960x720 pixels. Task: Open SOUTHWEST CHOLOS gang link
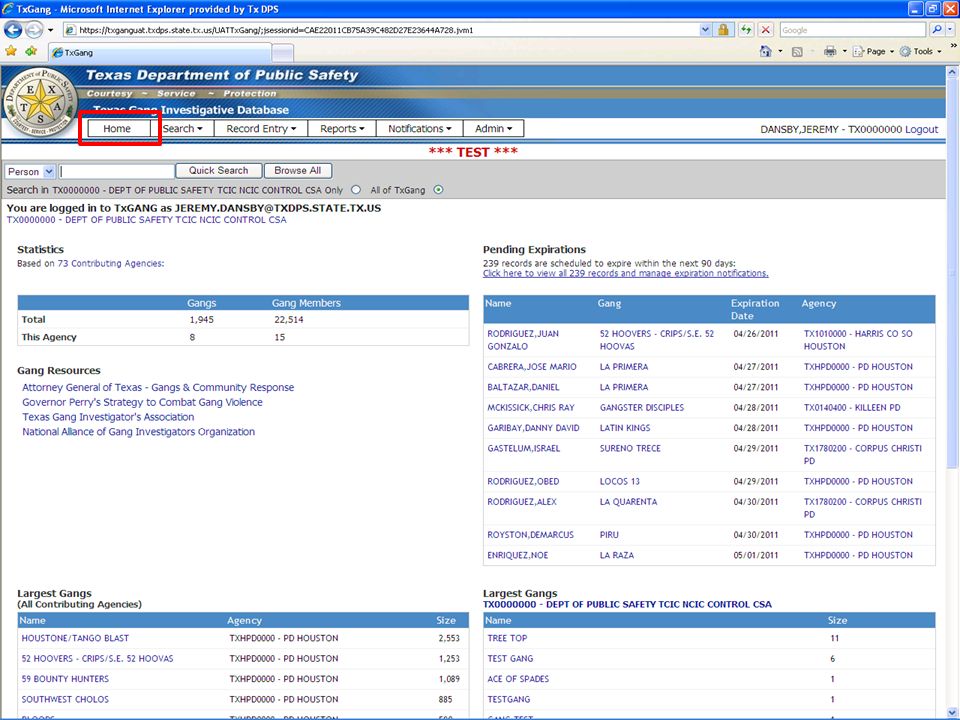point(65,699)
